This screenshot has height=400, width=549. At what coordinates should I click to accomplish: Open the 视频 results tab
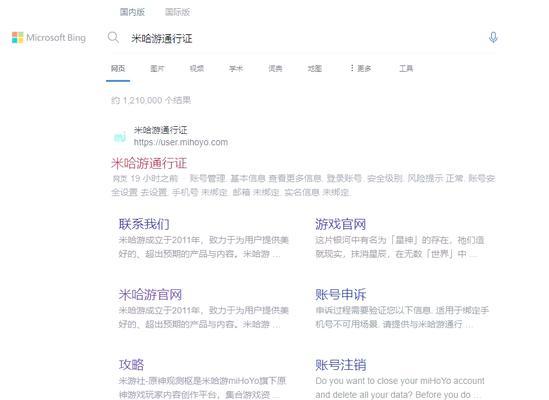[x=197, y=69]
